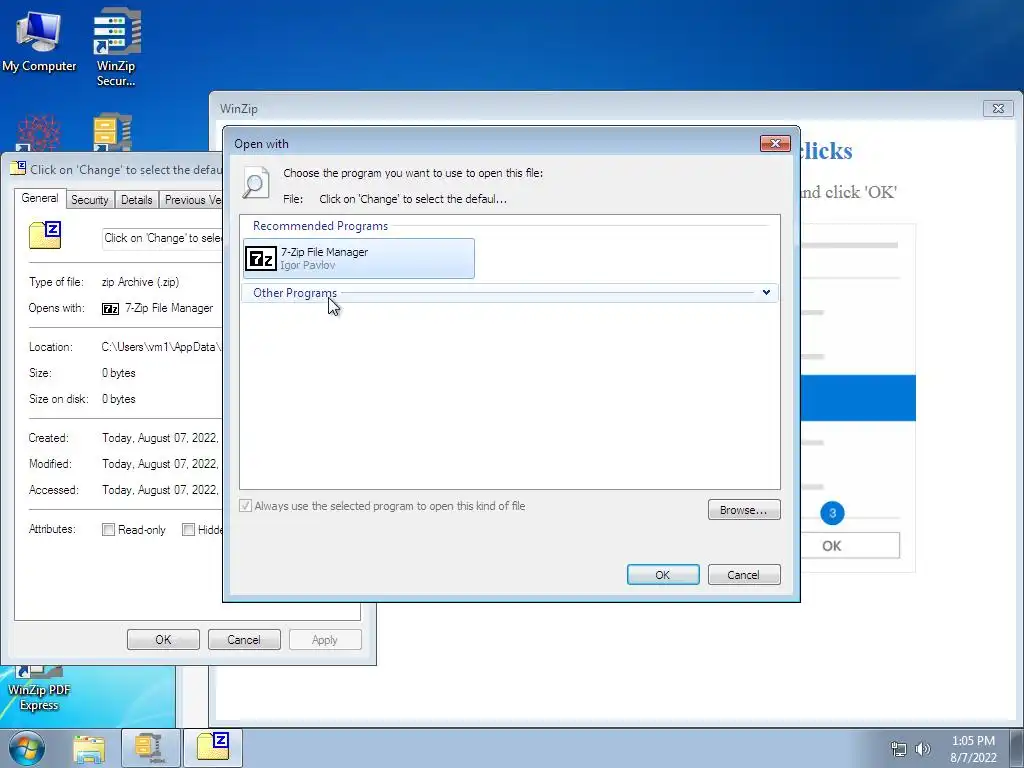Switch to the Details tab
Image resolution: width=1024 pixels, height=768 pixels.
coord(136,200)
